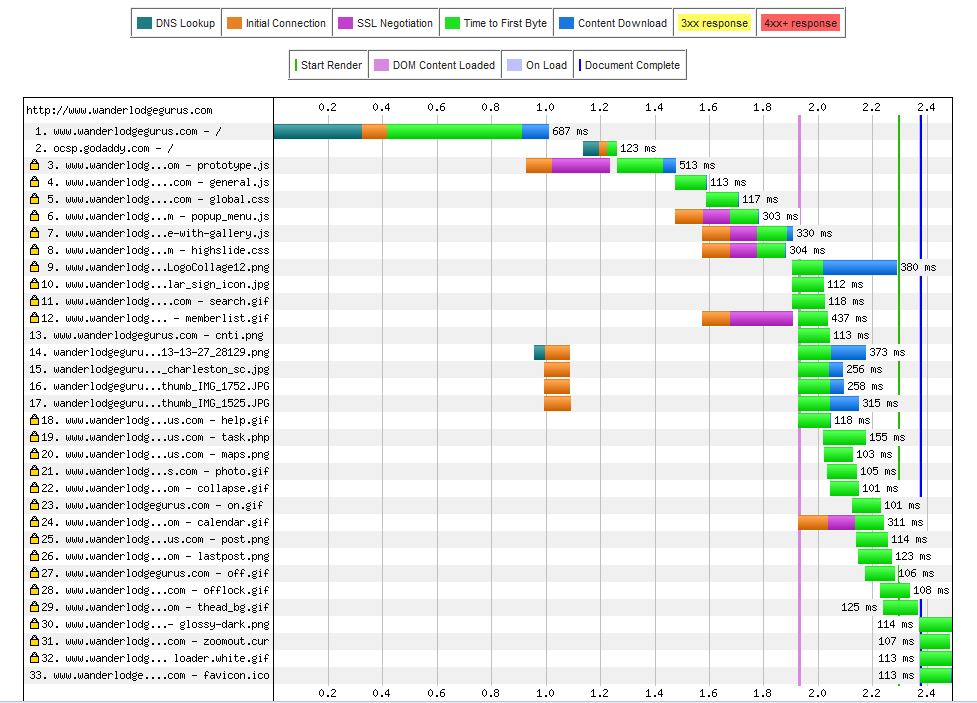Viewport: 977px width, 703px height.
Task: Click the Content Download legend item
Action: click(x=613, y=23)
